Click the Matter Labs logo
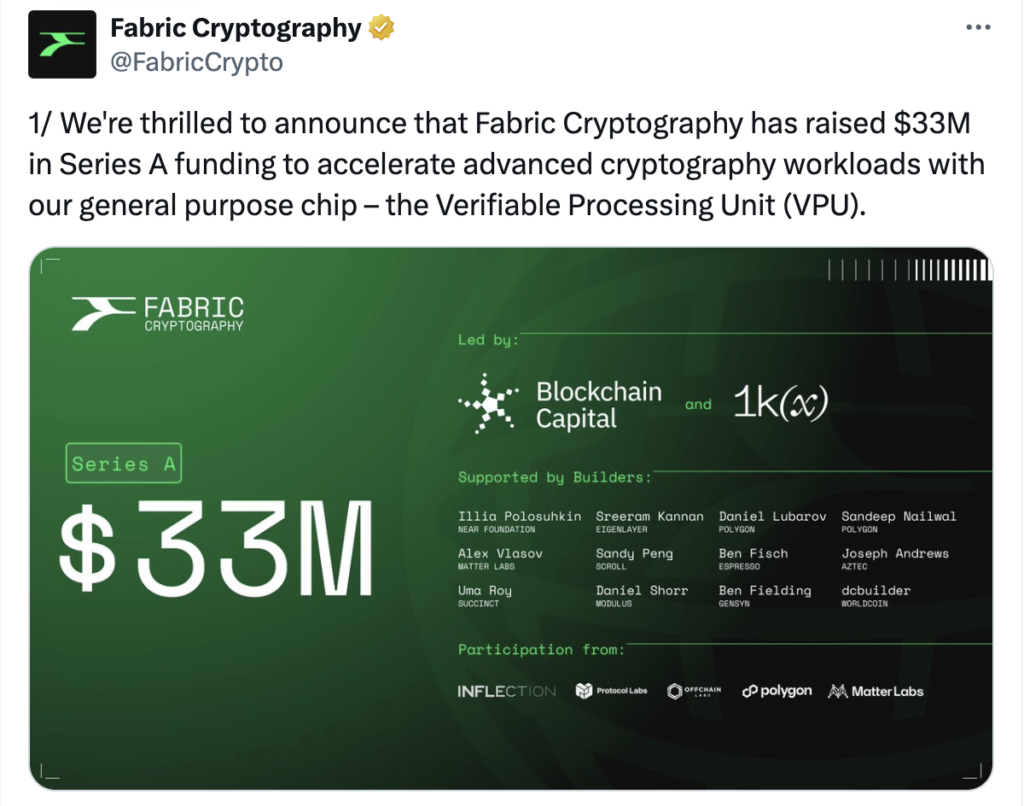This screenshot has height=806, width=1024. pos(875,691)
